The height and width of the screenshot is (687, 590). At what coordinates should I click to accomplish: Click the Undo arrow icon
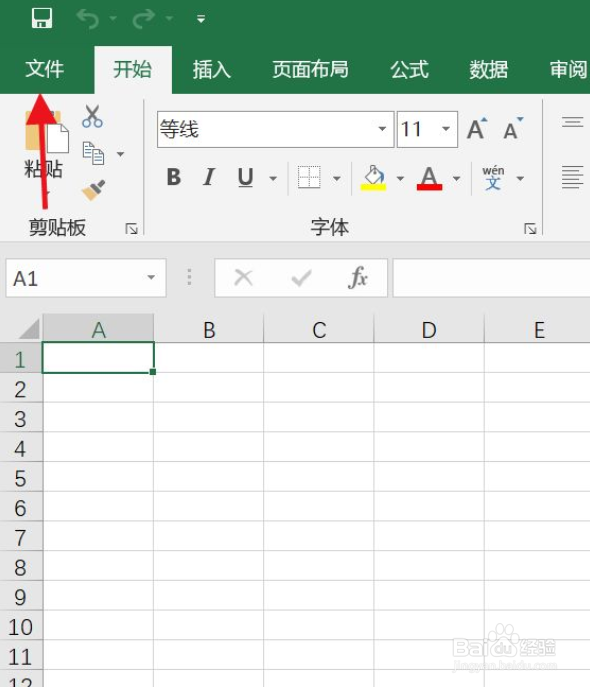87,18
